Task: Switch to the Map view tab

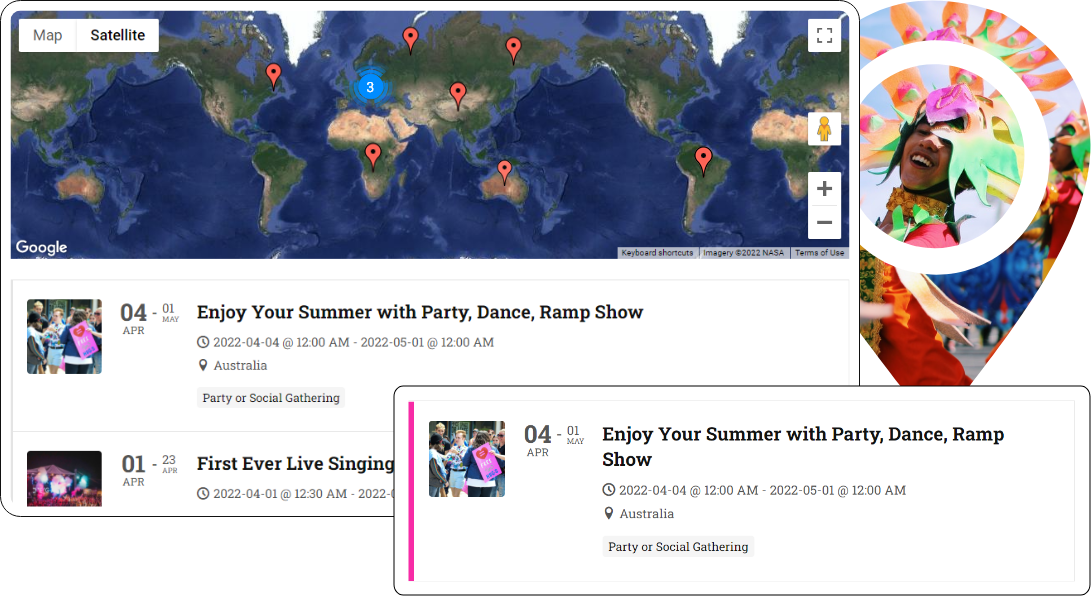Action: pyautogui.click(x=48, y=35)
